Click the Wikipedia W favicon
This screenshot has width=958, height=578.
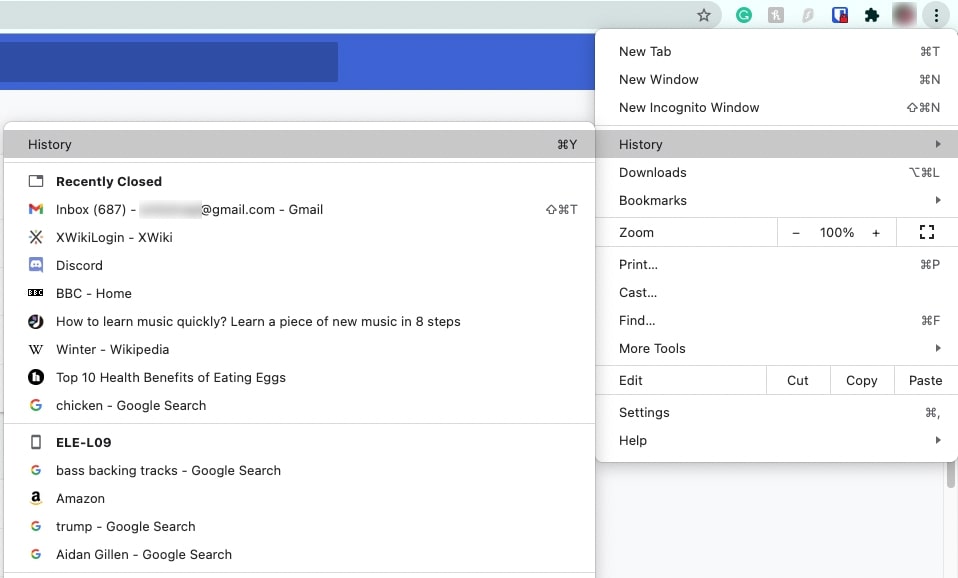tap(36, 349)
